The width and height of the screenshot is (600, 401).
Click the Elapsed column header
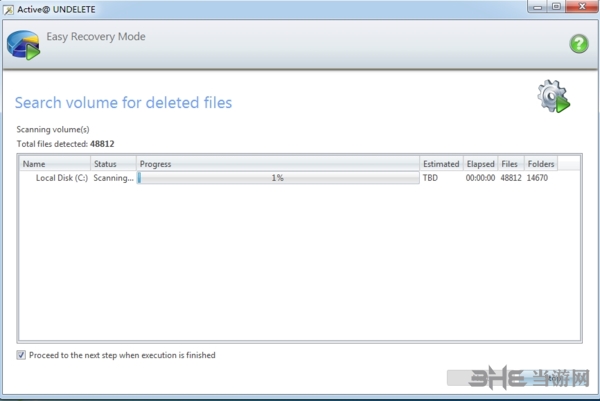click(x=481, y=164)
